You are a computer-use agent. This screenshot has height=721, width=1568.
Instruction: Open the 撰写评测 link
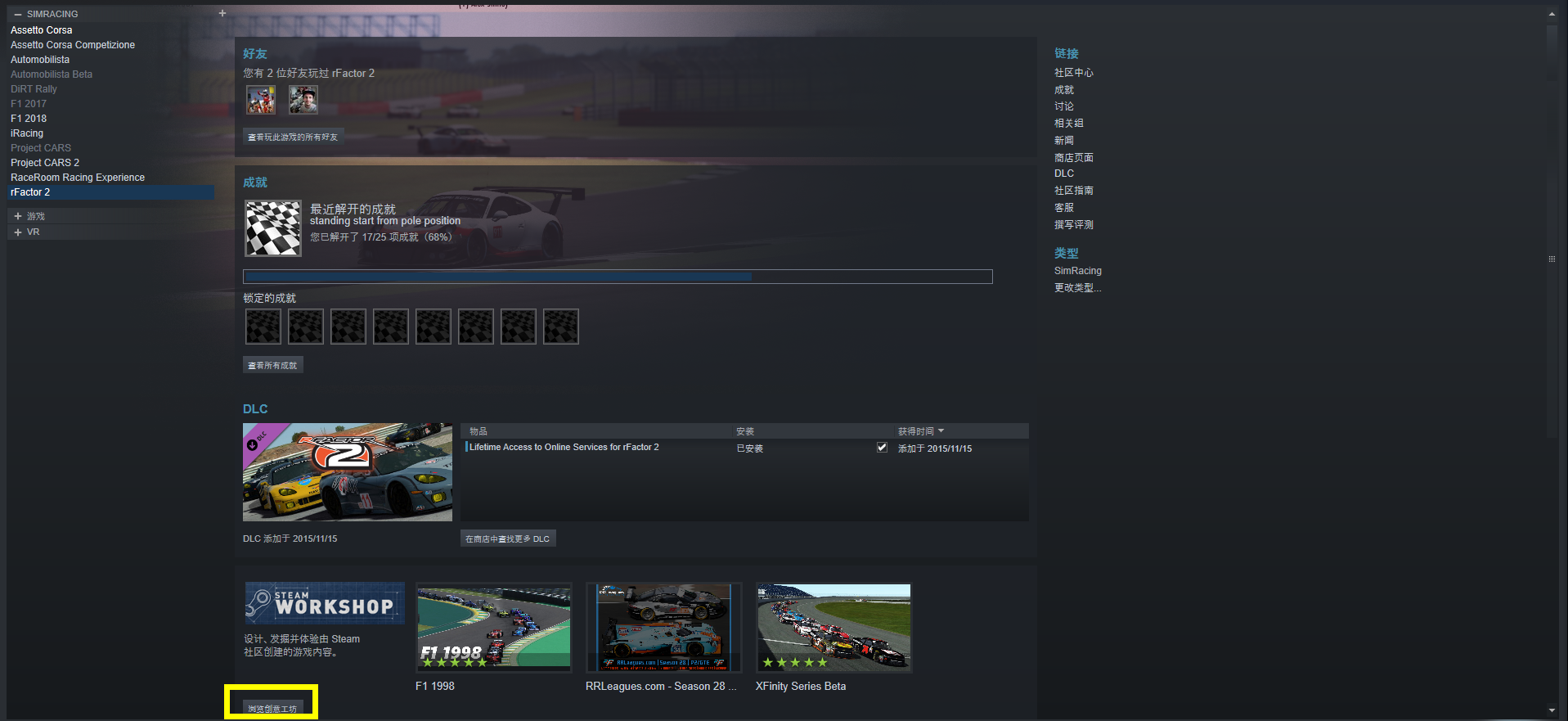tap(1074, 225)
